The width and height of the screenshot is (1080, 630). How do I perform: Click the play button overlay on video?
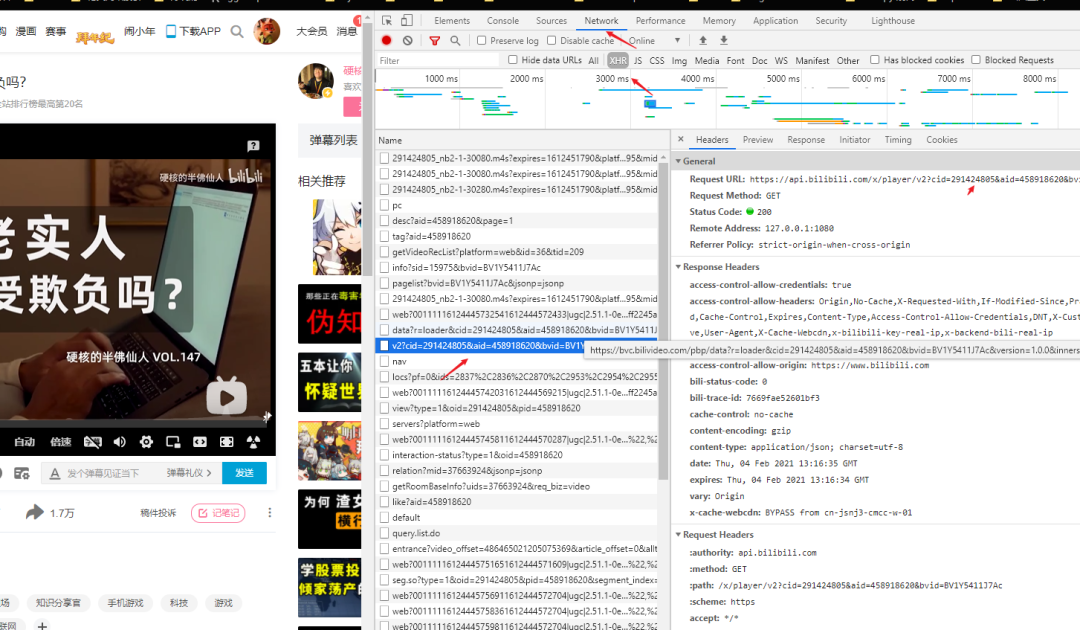[x=227, y=396]
